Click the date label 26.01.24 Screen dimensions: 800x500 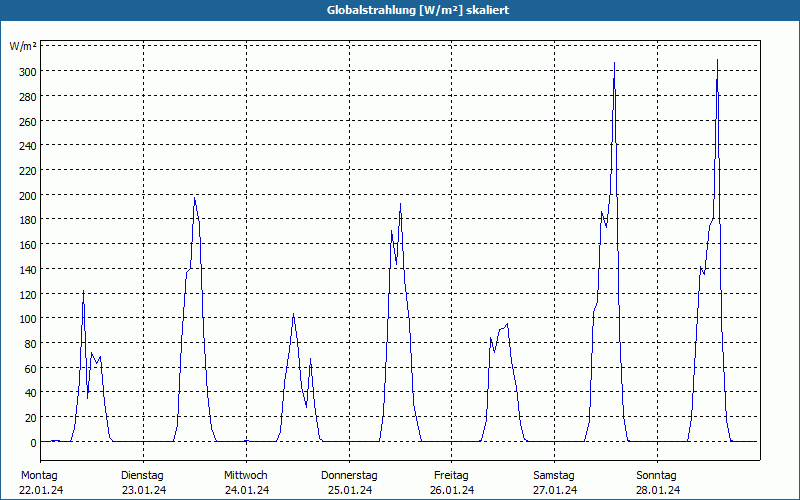(452, 490)
